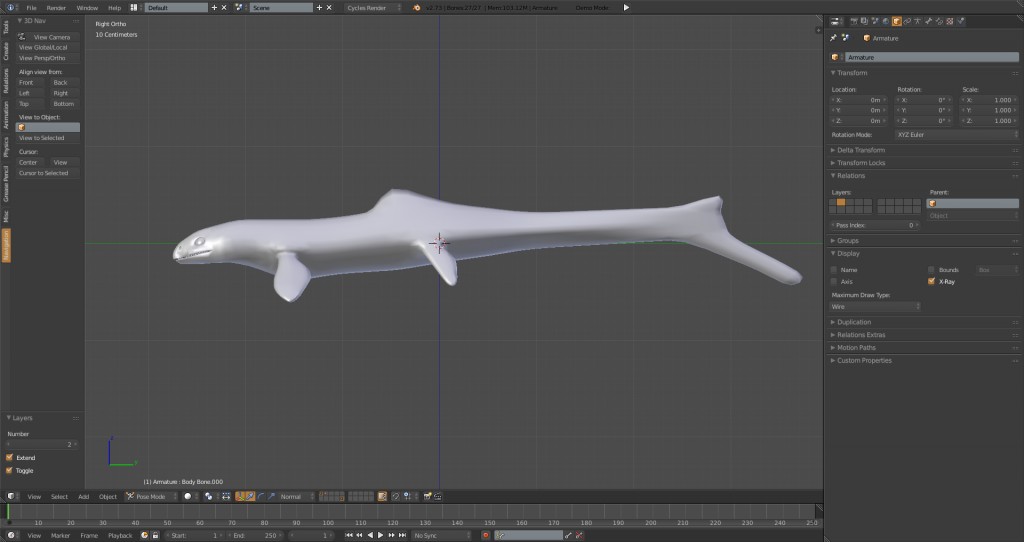Click the View Camera button
The height and width of the screenshot is (542, 1024).
[48, 37]
